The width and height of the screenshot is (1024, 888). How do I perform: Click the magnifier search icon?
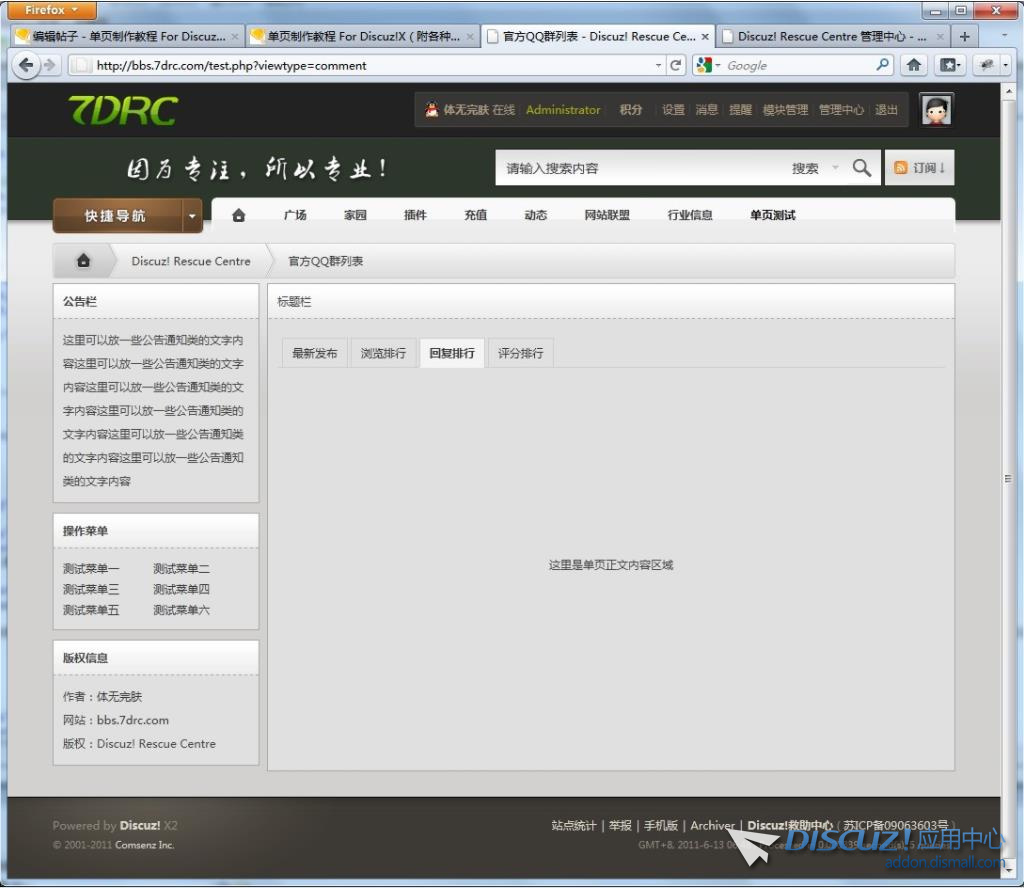(x=861, y=168)
